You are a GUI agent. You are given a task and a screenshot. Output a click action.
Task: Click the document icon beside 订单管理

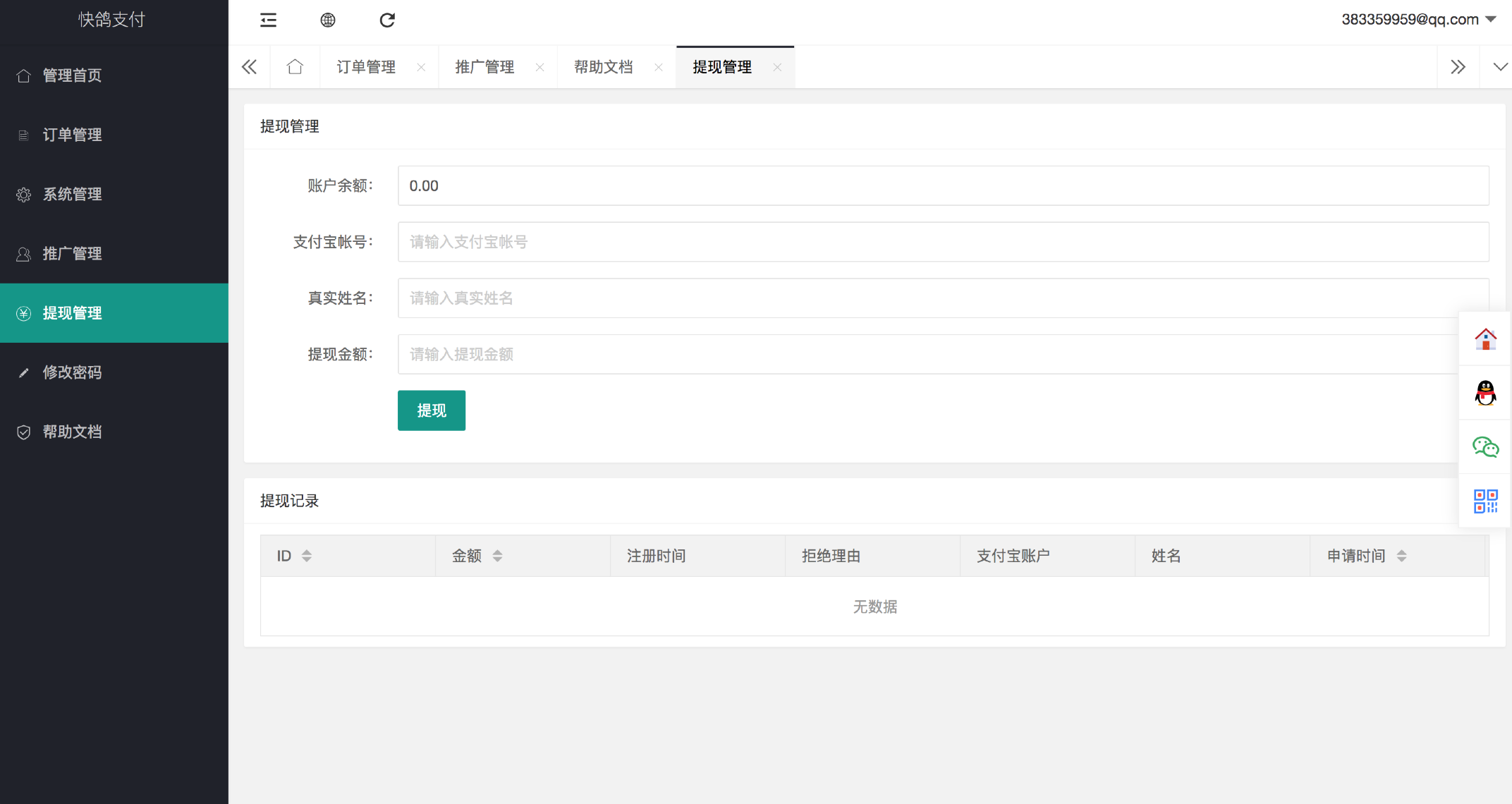point(23,135)
